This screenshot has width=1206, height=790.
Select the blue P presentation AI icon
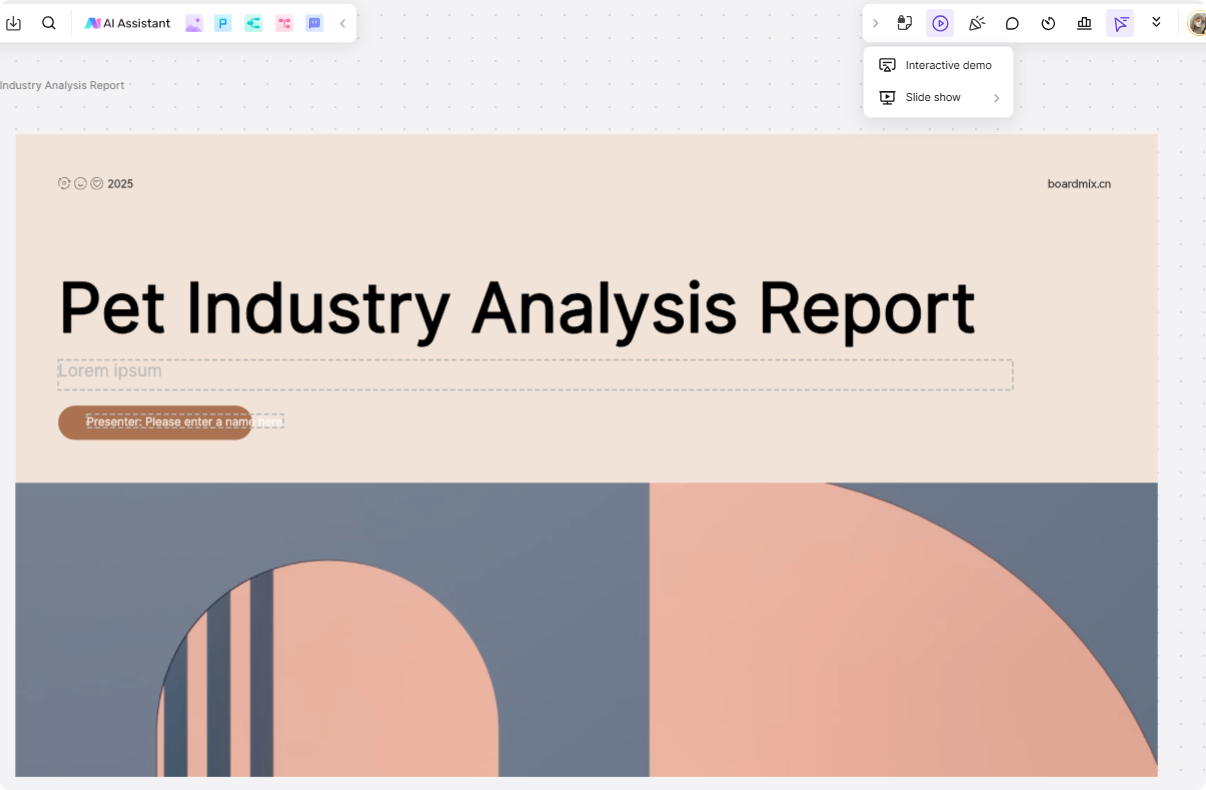[223, 23]
